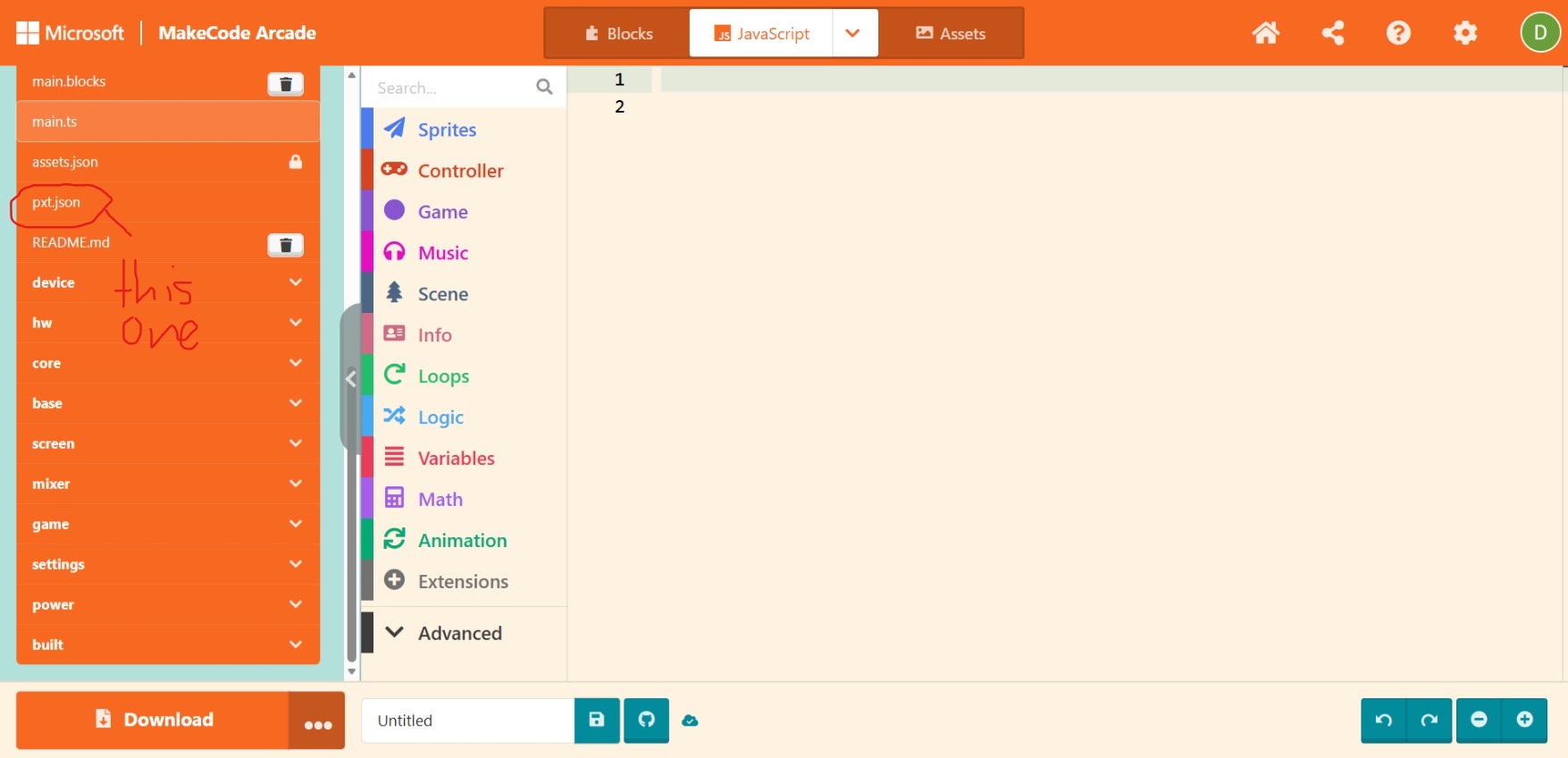1568x758 pixels.
Task: Delete the main.blocks file
Action: pyautogui.click(x=286, y=83)
